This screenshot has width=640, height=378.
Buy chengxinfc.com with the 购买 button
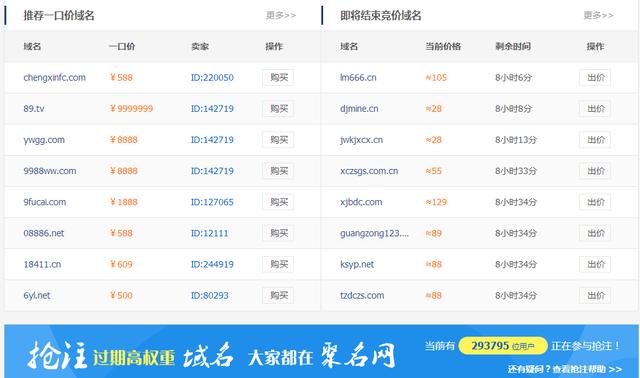pos(278,78)
